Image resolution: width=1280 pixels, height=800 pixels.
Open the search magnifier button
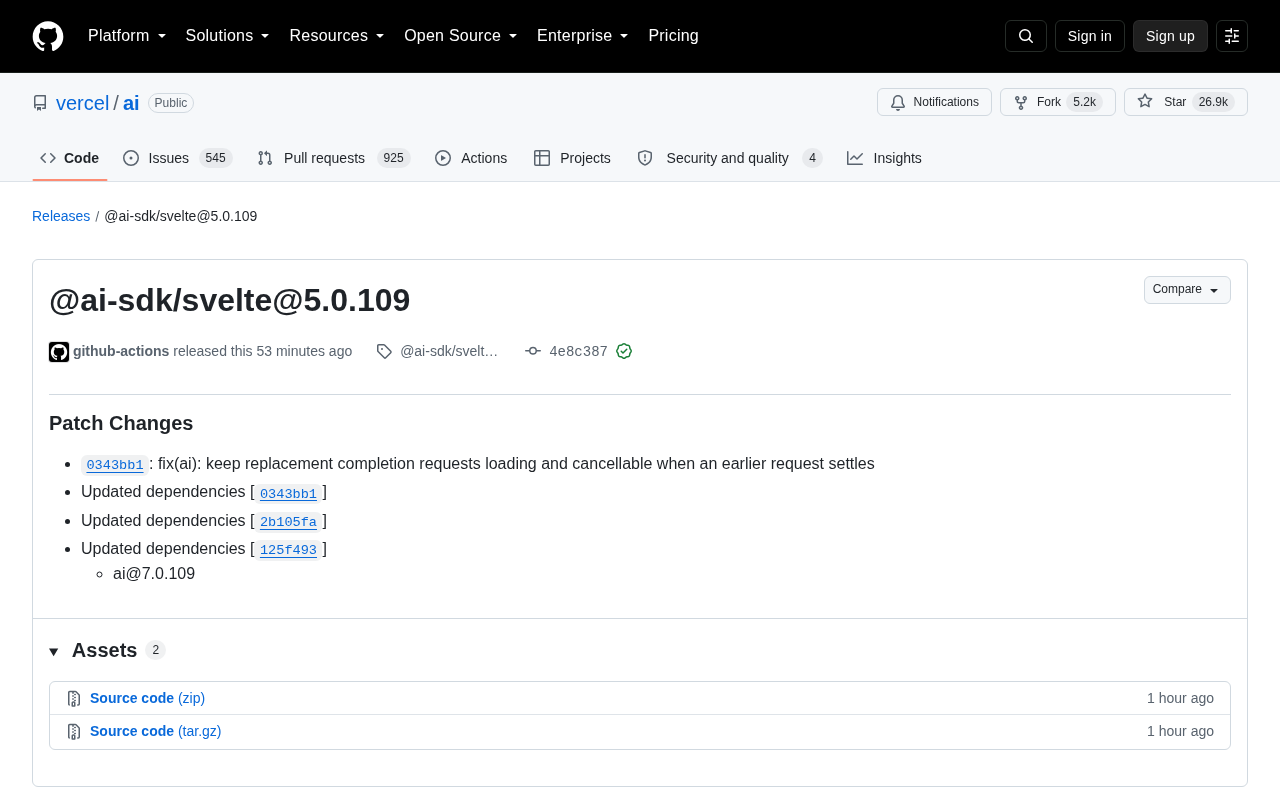point(1026,36)
